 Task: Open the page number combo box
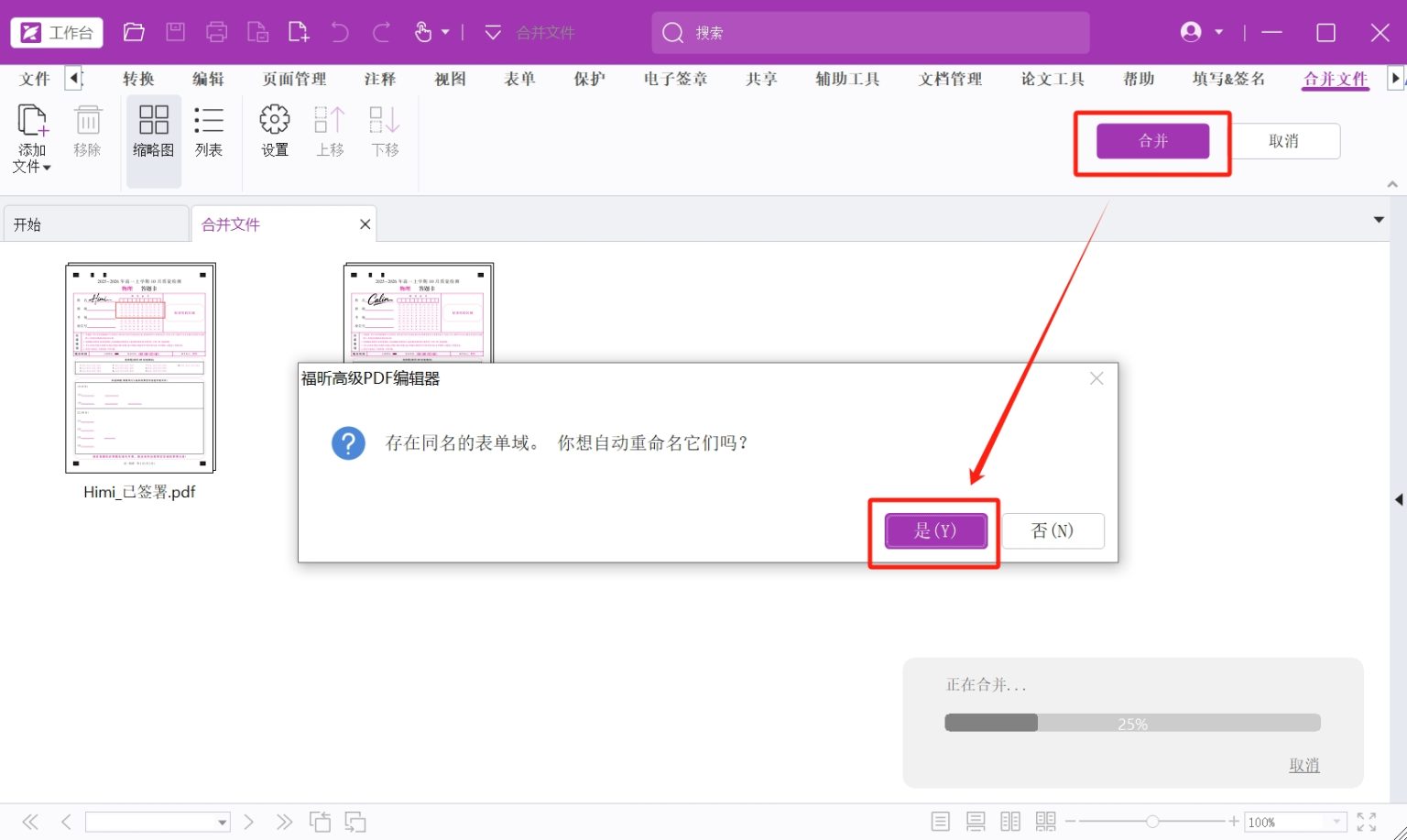(158, 822)
